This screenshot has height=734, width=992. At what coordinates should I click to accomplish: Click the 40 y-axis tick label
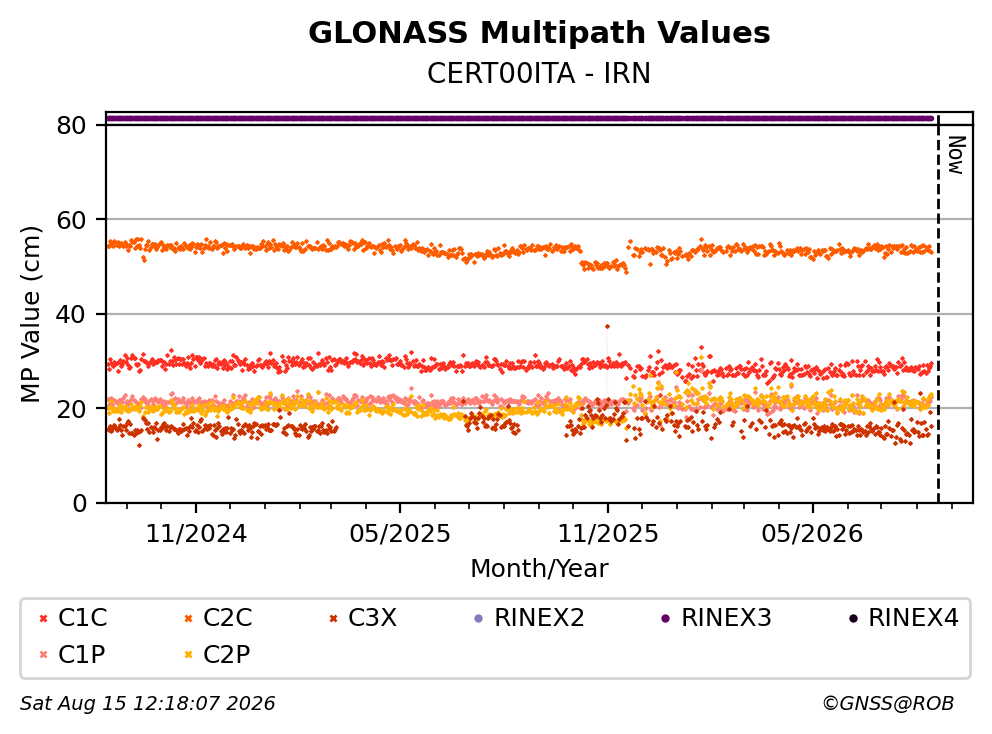[71, 314]
